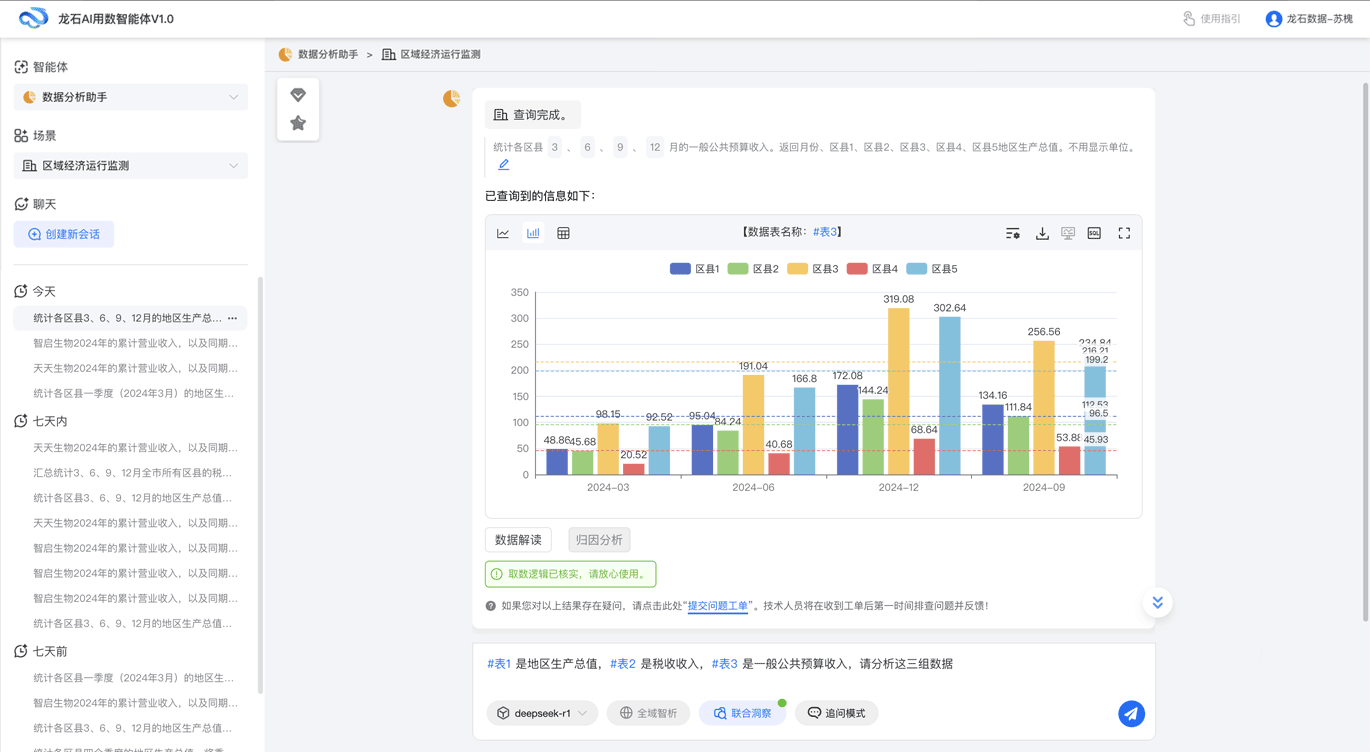Viewport: 1370px width, 752px height.
Task: Click the send message arrow button
Action: [1131, 713]
